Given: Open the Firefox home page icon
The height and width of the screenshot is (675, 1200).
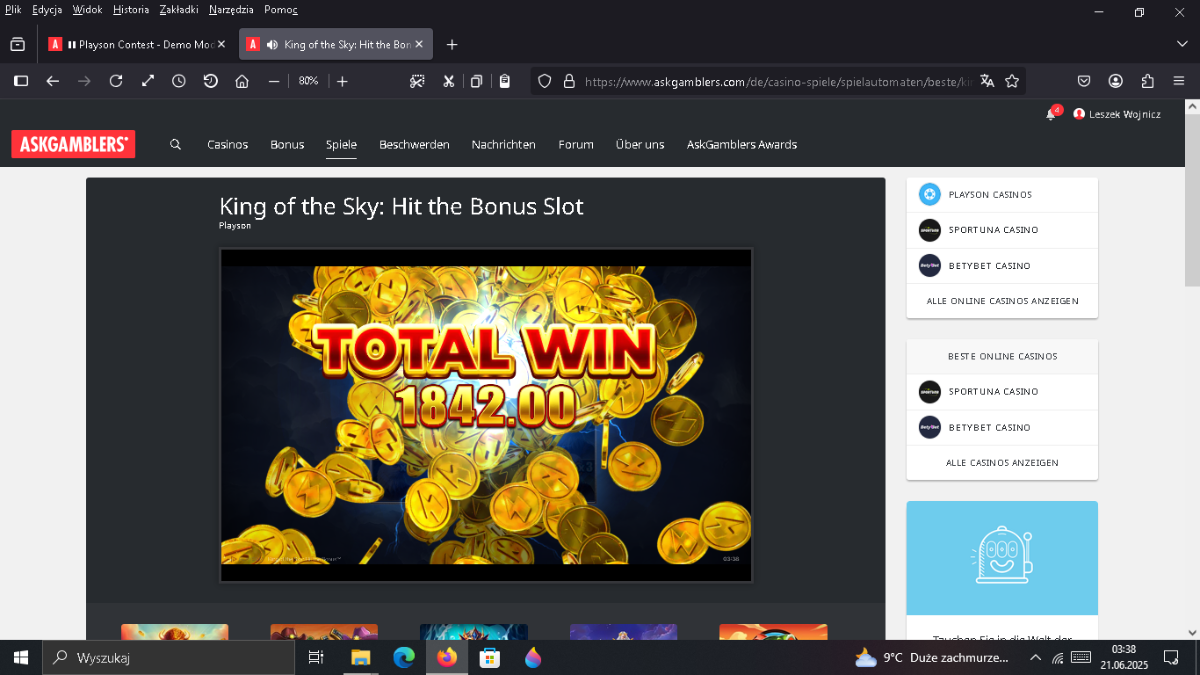Looking at the screenshot, I should coord(242,81).
